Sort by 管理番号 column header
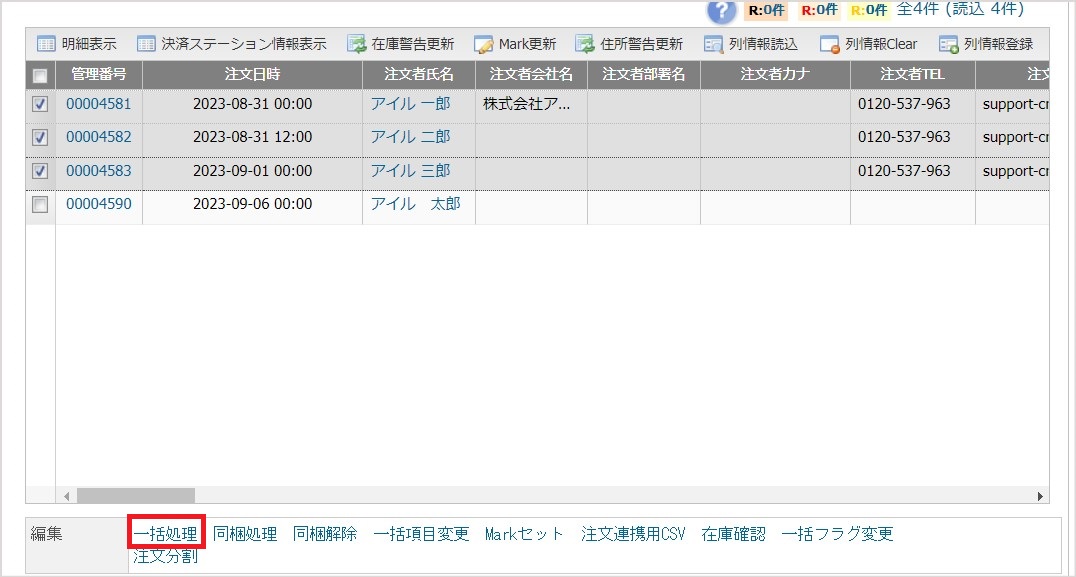 tap(99, 75)
